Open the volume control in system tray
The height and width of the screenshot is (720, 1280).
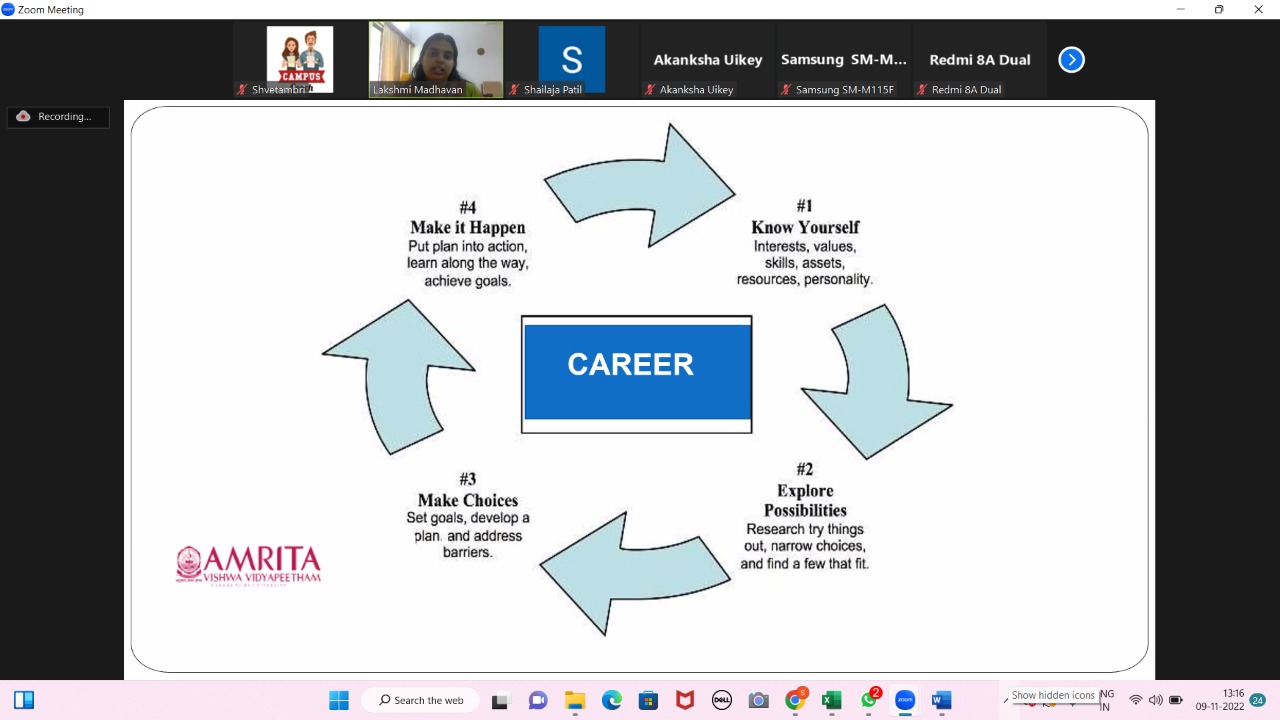pyautogui.click(x=1155, y=700)
